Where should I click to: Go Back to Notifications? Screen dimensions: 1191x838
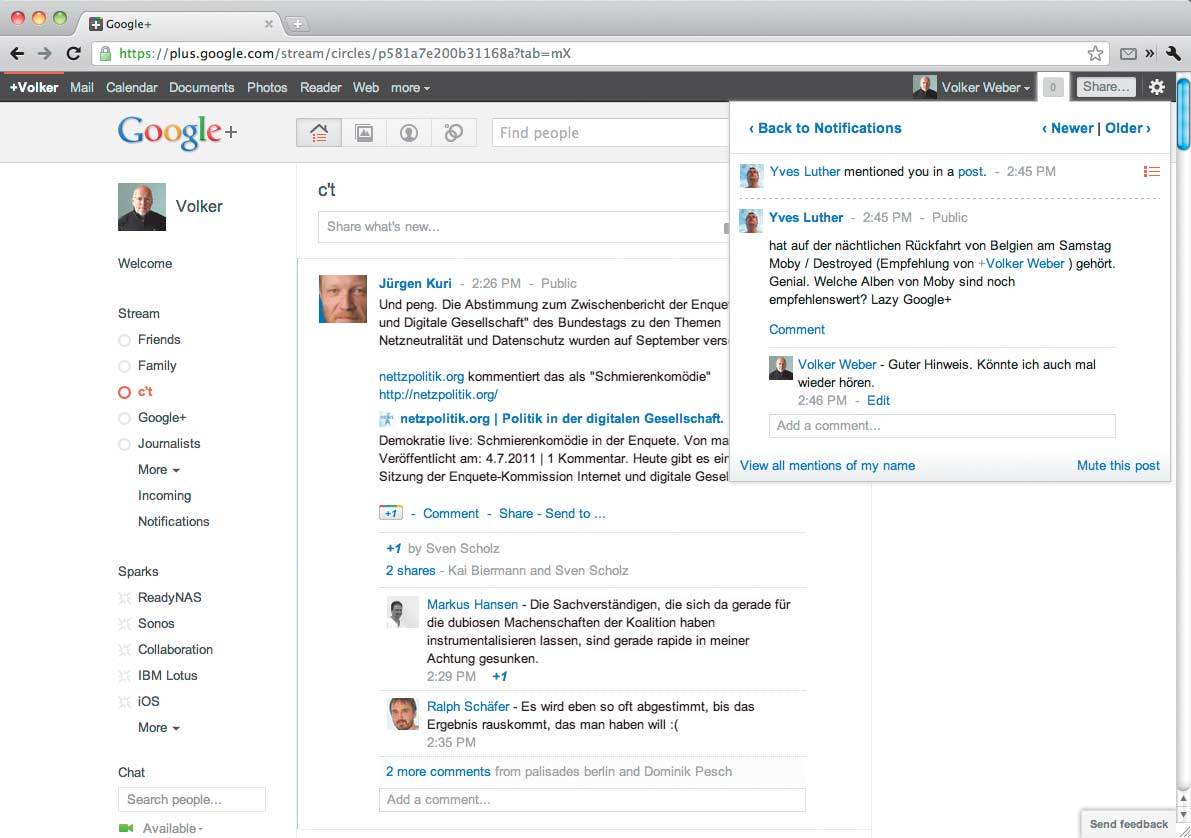click(x=825, y=128)
